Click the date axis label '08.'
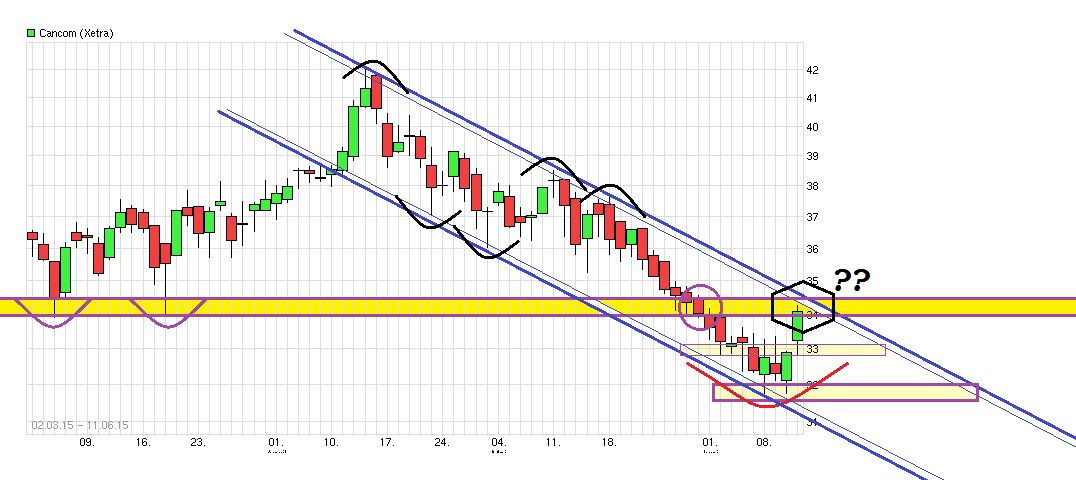The width and height of the screenshot is (1076, 480). click(x=764, y=442)
